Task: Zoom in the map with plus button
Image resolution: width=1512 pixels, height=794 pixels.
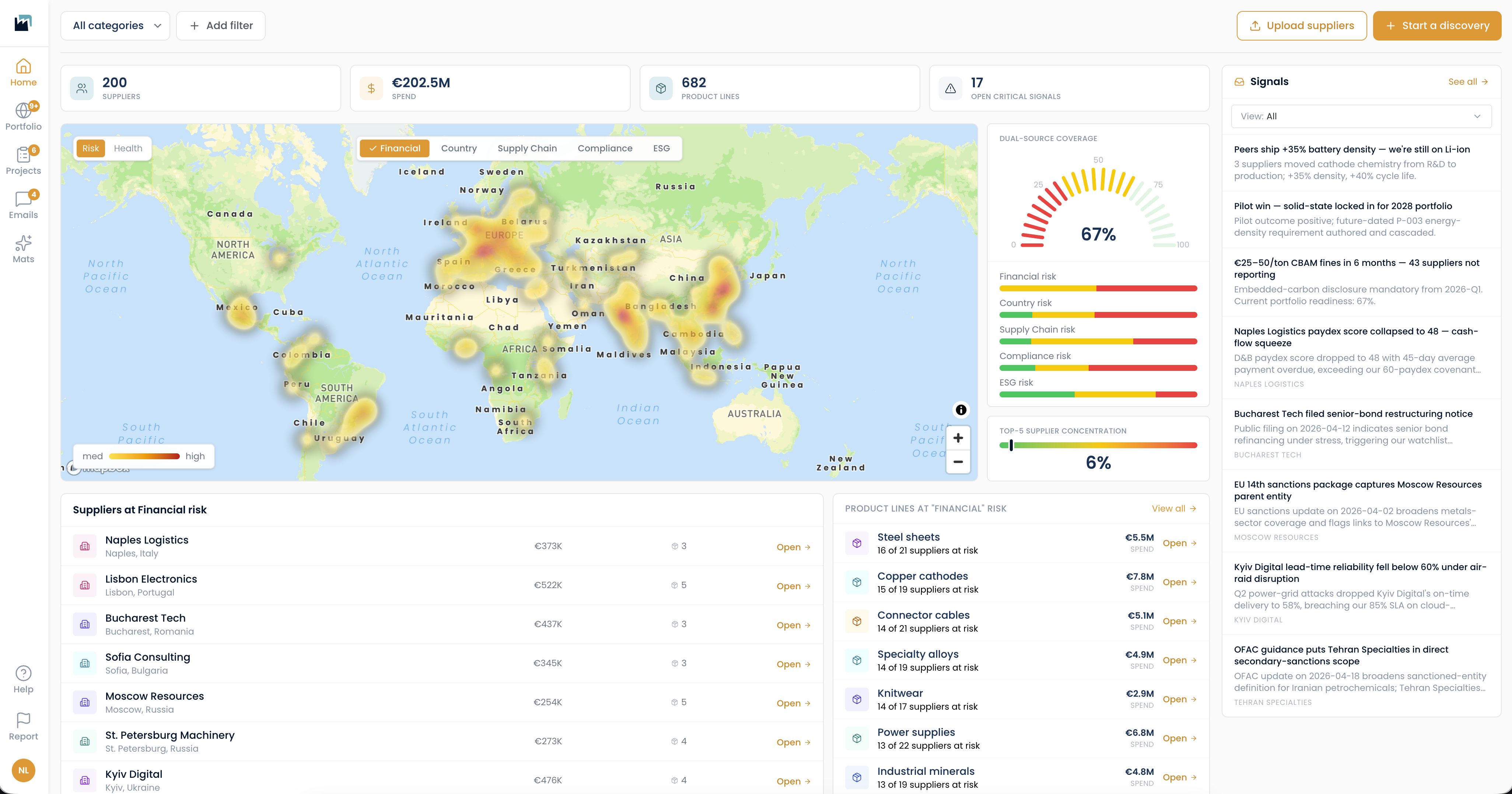Action: pos(958,438)
